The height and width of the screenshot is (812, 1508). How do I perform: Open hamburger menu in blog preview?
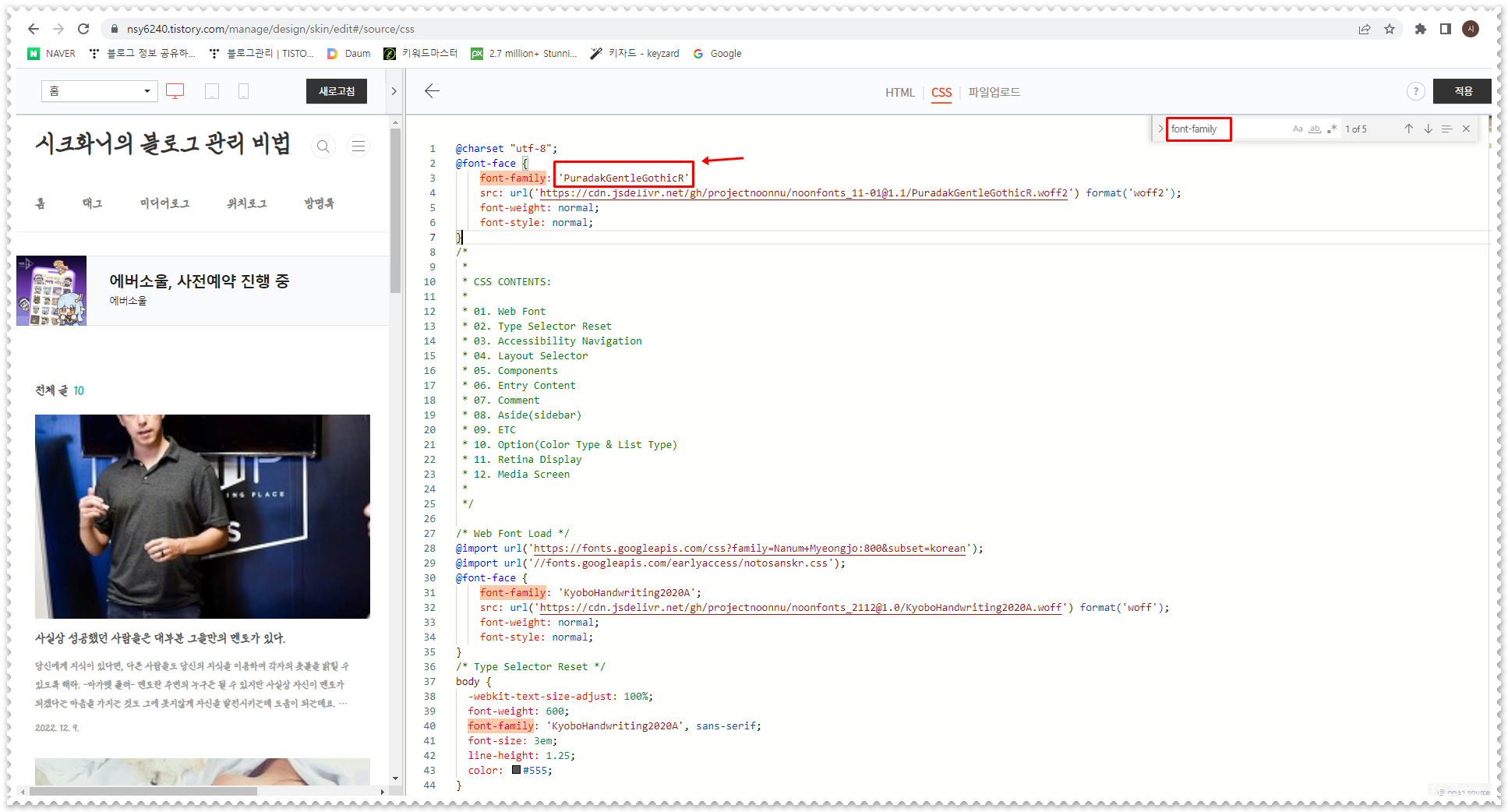[x=358, y=146]
